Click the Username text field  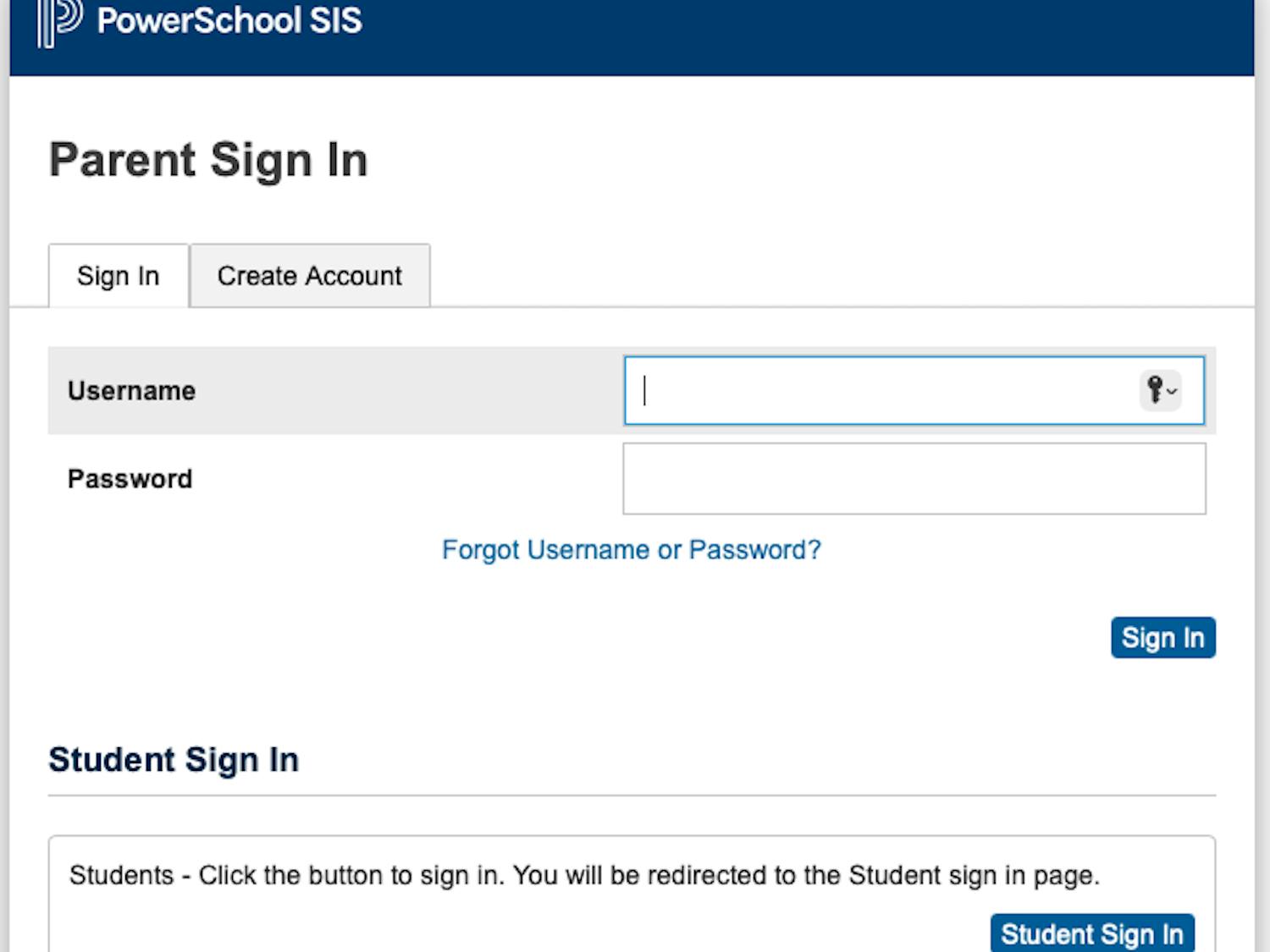[x=889, y=390]
